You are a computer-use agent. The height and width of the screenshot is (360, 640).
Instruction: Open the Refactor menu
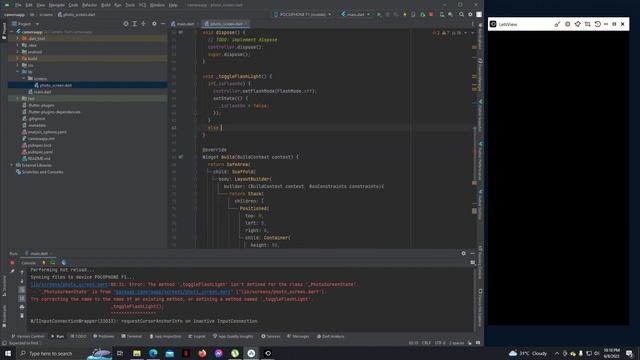point(89,5)
